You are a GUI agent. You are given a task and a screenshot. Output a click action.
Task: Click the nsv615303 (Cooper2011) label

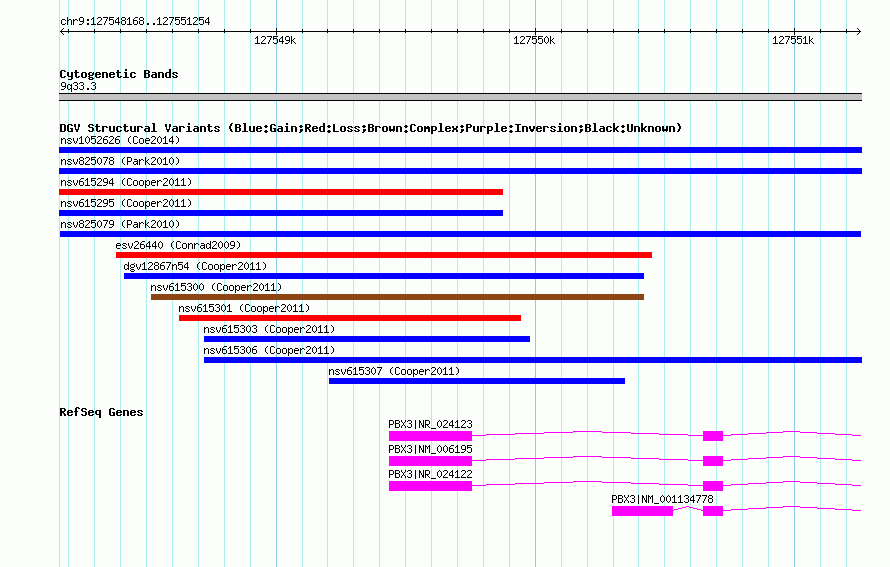(x=269, y=329)
